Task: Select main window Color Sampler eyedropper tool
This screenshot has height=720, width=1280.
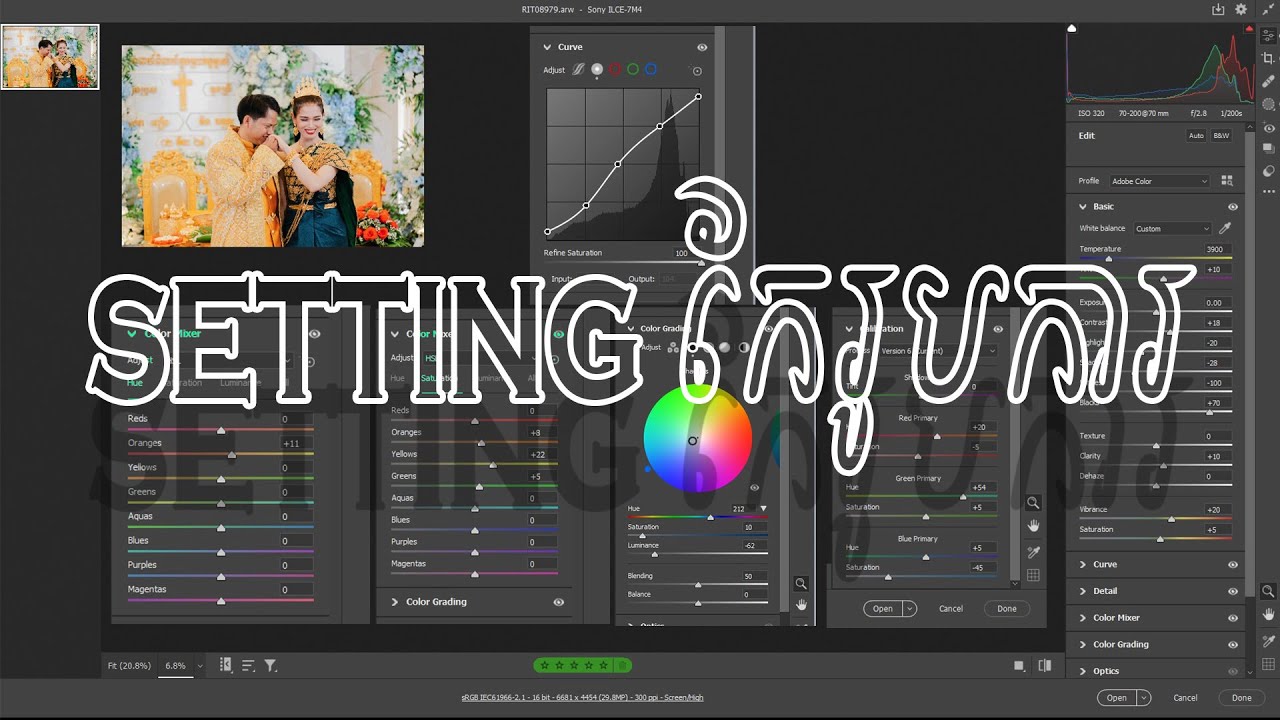Action: coord(1268,640)
